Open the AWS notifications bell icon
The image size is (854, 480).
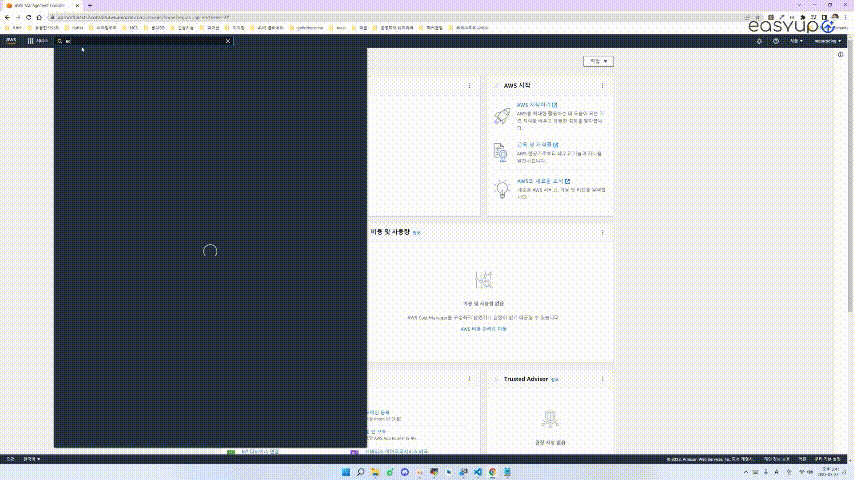point(759,41)
